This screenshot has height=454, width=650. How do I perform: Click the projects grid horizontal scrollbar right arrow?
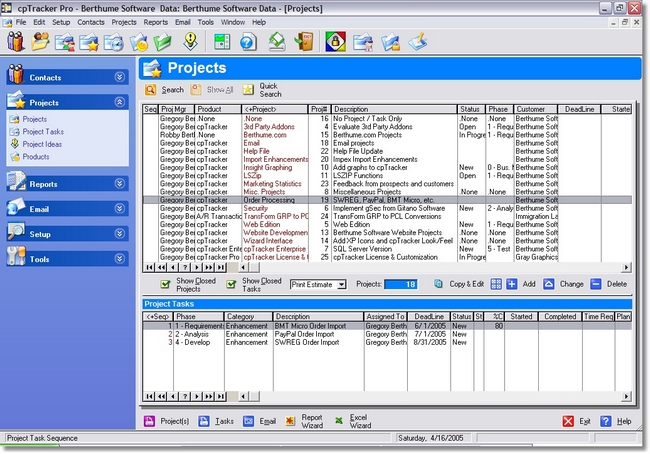coord(626,267)
